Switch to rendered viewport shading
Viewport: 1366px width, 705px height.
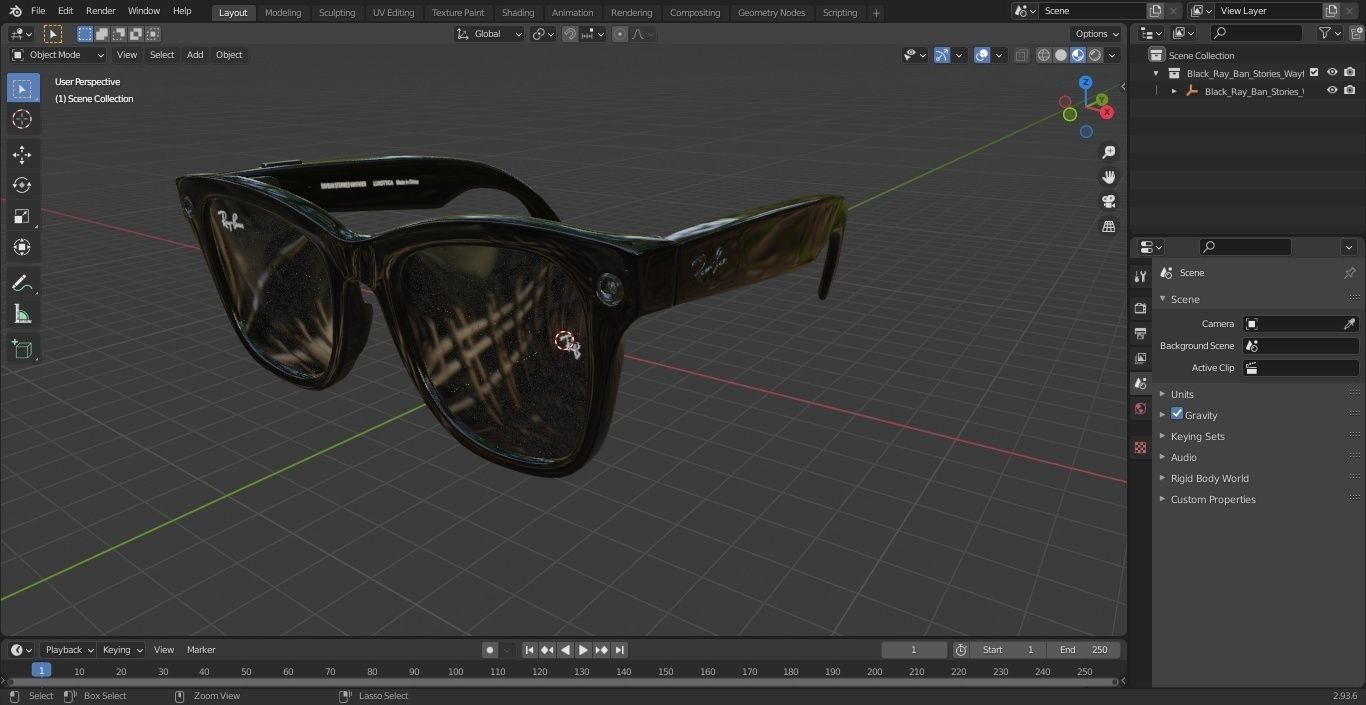pyautogui.click(x=1095, y=55)
